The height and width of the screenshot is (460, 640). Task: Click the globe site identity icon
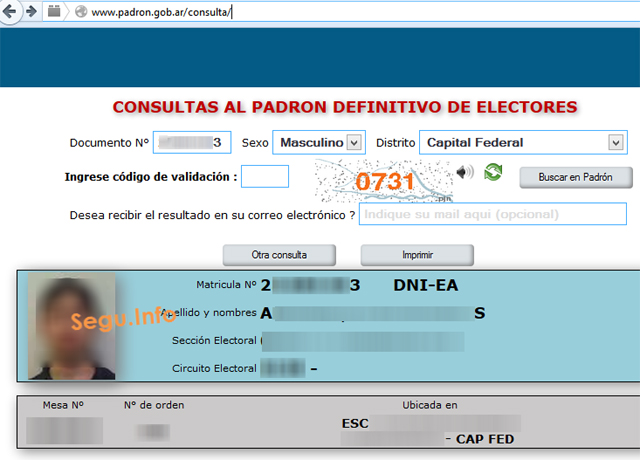pos(80,13)
